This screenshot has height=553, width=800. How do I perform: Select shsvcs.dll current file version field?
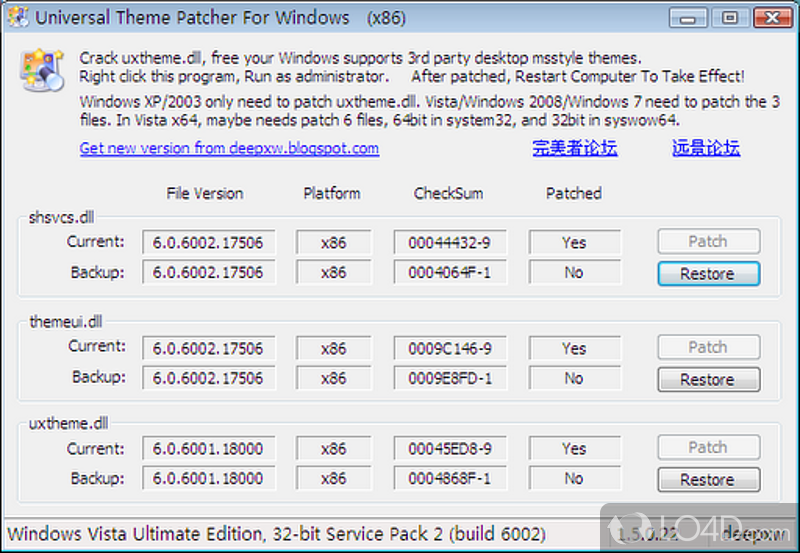click(209, 242)
